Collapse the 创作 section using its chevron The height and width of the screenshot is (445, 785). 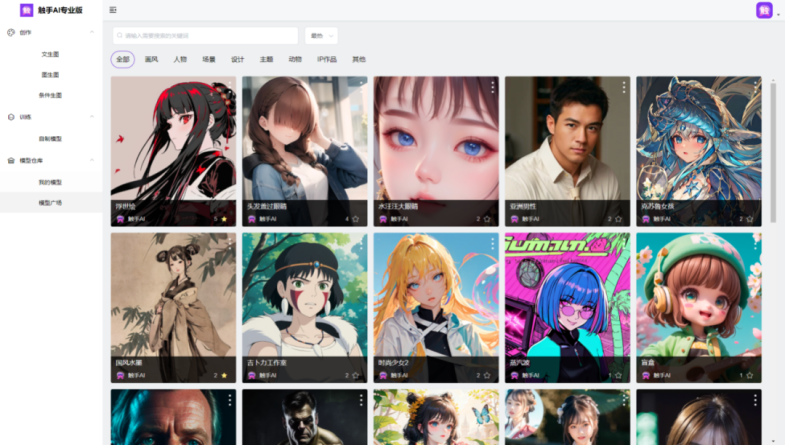[x=92, y=32]
